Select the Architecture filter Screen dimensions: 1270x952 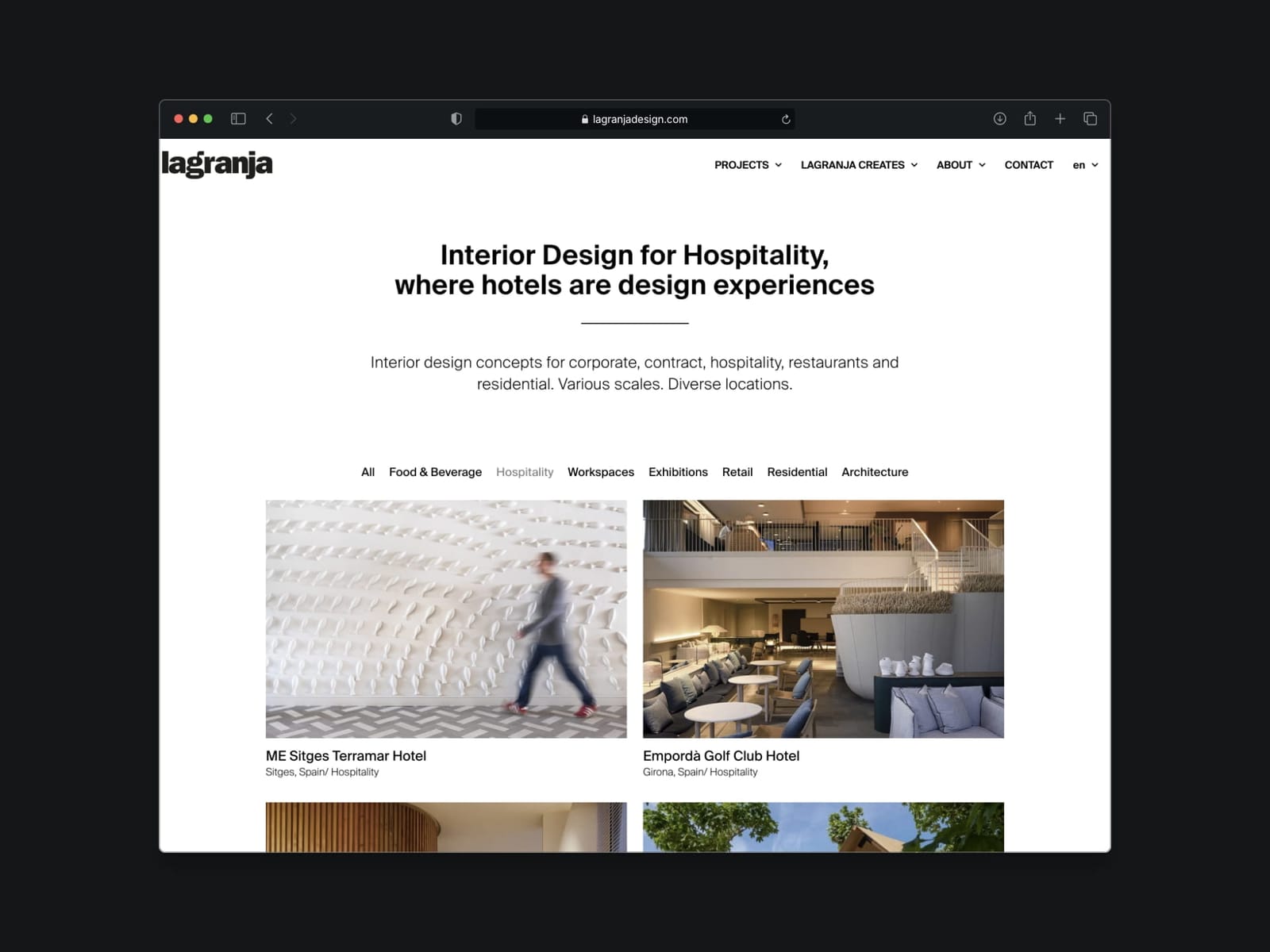(875, 472)
